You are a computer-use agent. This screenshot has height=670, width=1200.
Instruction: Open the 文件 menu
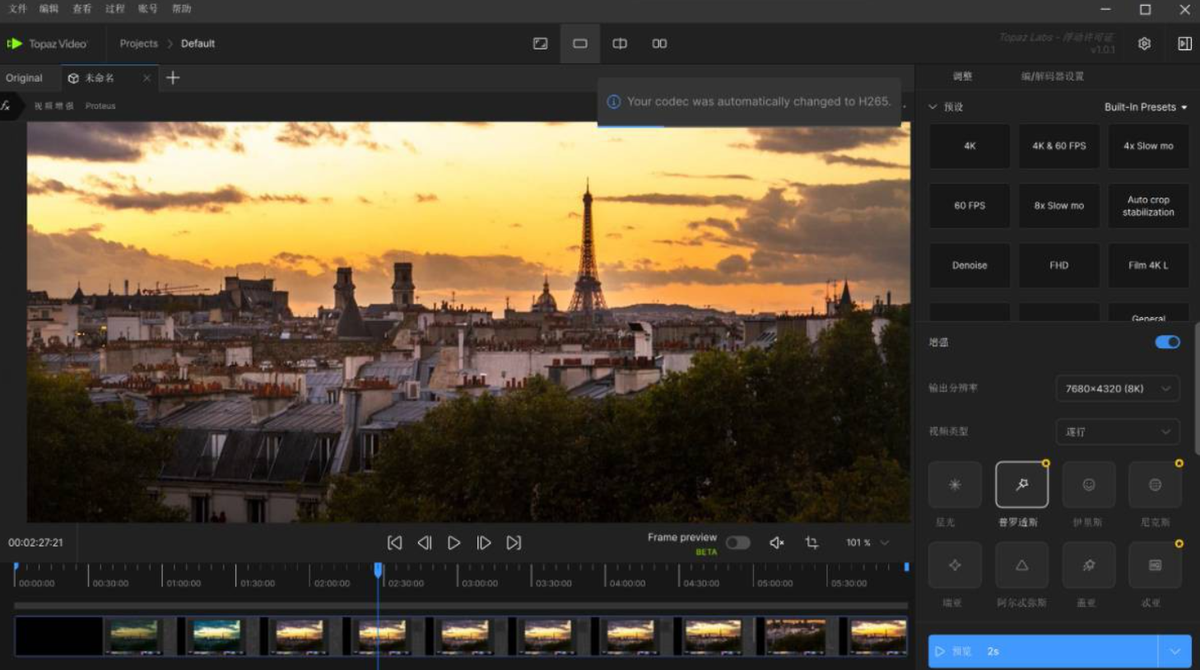[x=18, y=9]
